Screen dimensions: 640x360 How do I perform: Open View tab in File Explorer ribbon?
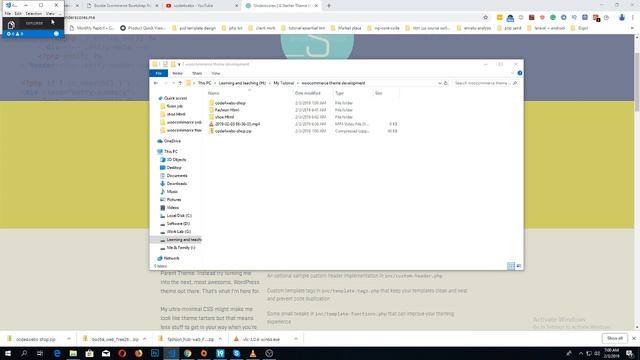(x=216, y=73)
